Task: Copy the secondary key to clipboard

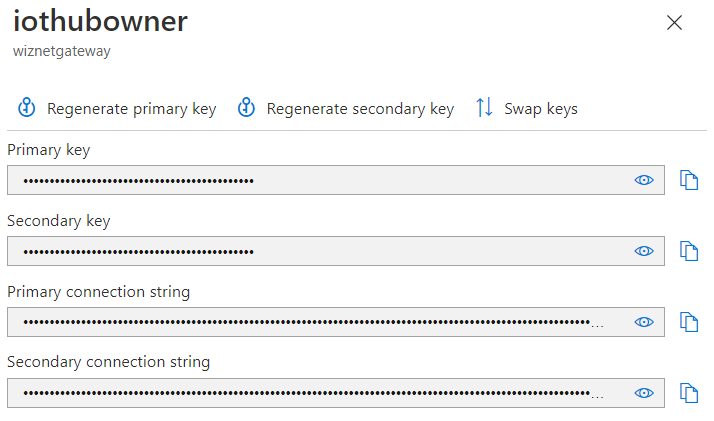Action: 688,251
